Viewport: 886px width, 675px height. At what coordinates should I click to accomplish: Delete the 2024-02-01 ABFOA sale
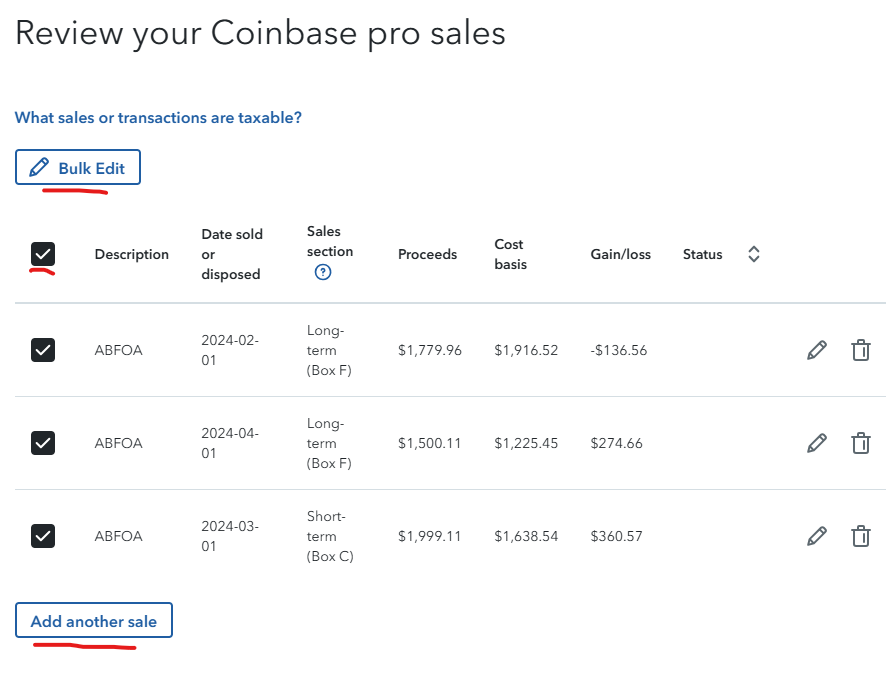[x=861, y=350]
